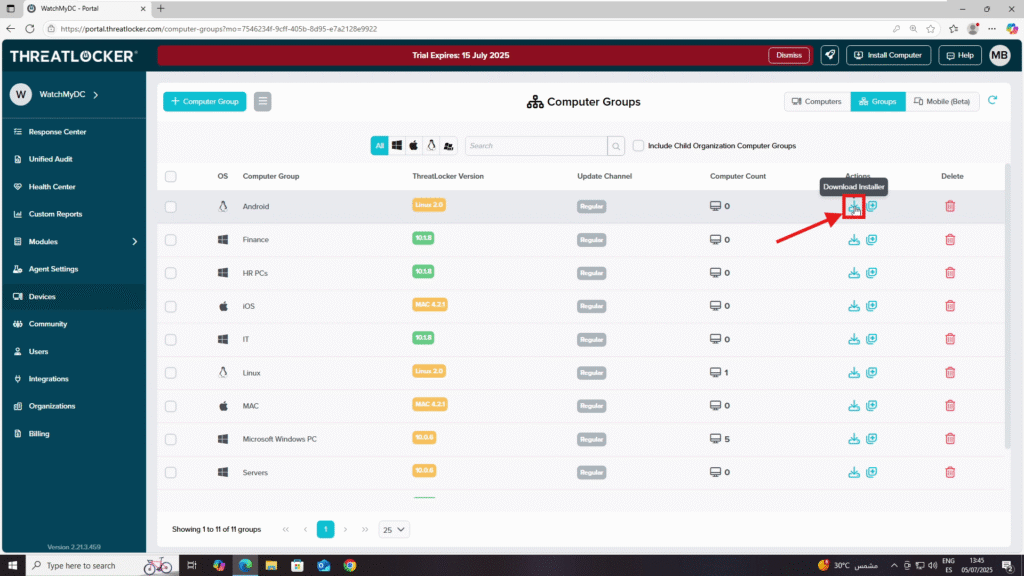Expand the WatchMyDC organization switcher
Image resolution: width=1024 pixels, height=576 pixels.
tap(95, 95)
